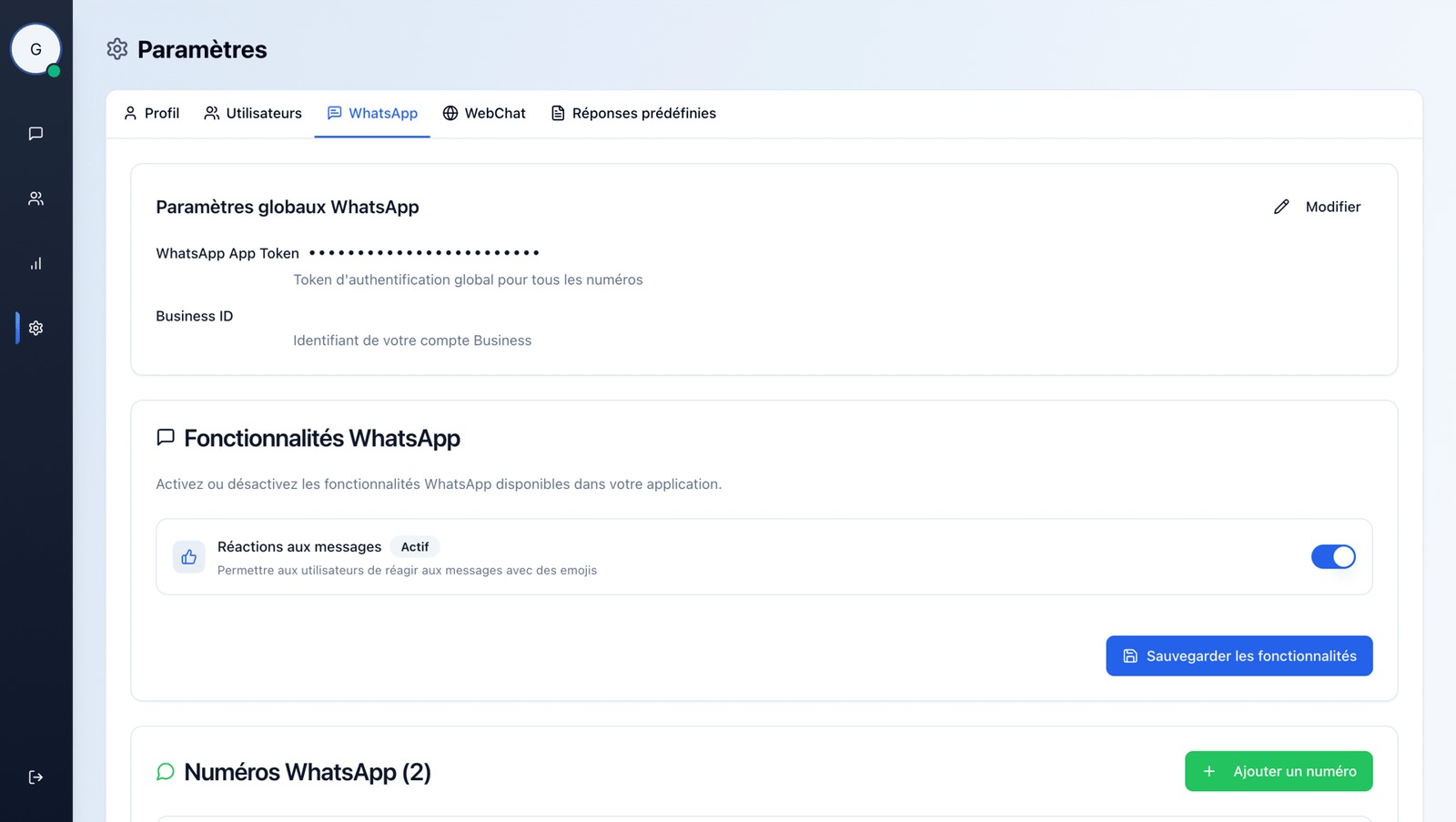Click the pencil edit icon
This screenshot has width=1456, height=822.
click(1281, 207)
